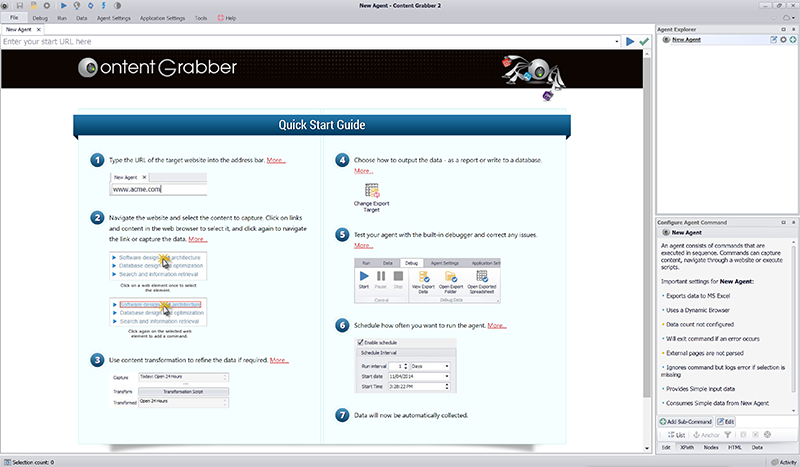This screenshot has height=467, width=800.
Task: Open the Tools ribbon tab
Action: tap(201, 18)
